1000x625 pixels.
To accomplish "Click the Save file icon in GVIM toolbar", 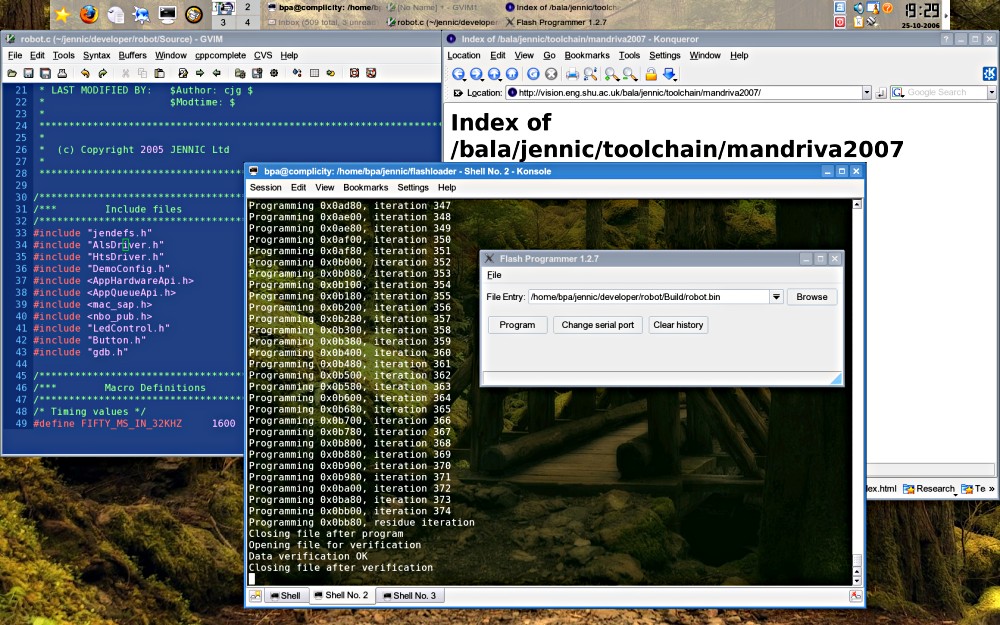I will point(28,73).
